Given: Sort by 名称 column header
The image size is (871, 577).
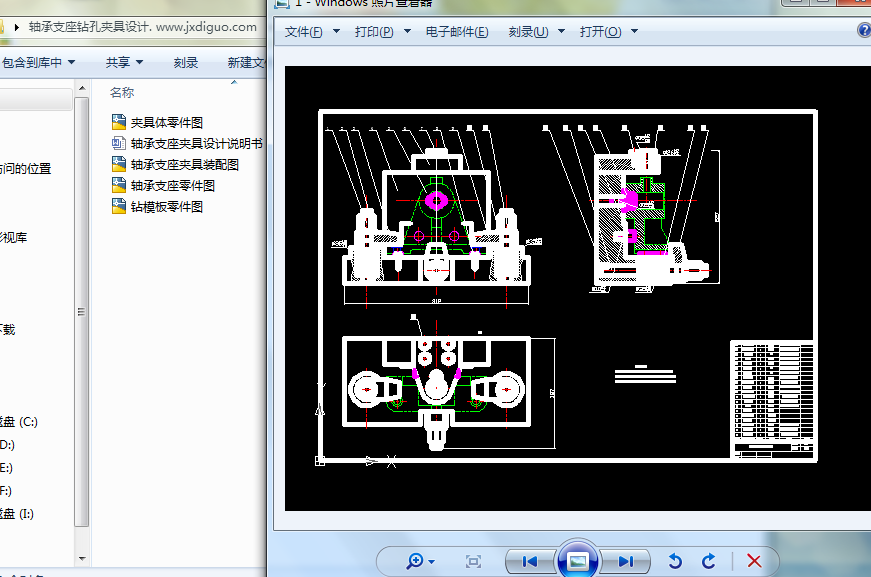Looking at the screenshot, I should tap(122, 93).
